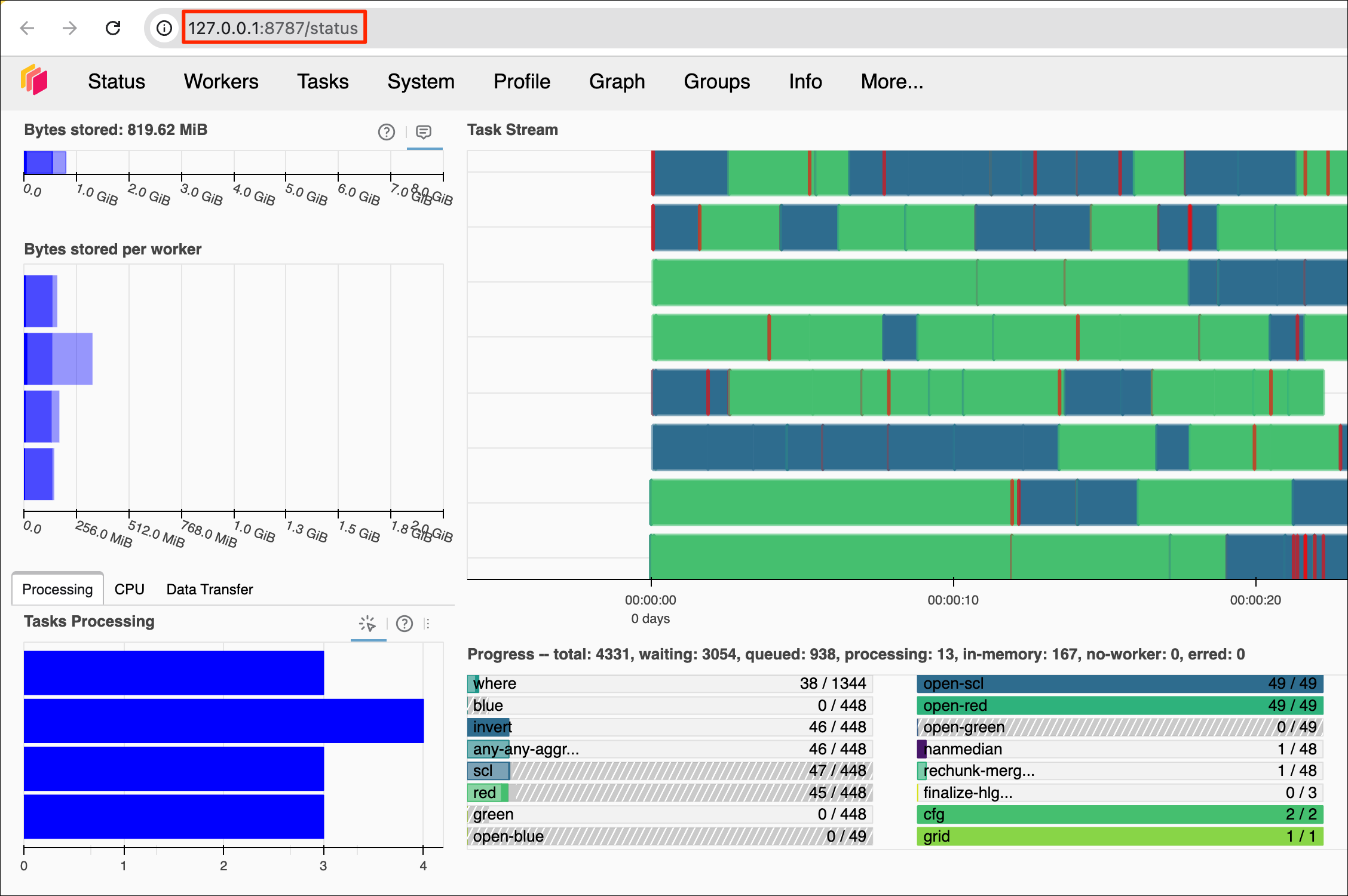
Task: Select the Processing tab
Action: coord(57,590)
